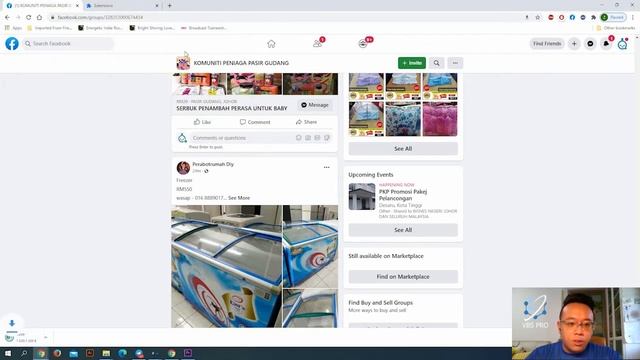Screen dimensions: 640x360
Task: Open the Account profile avatar menu
Action: (622, 44)
